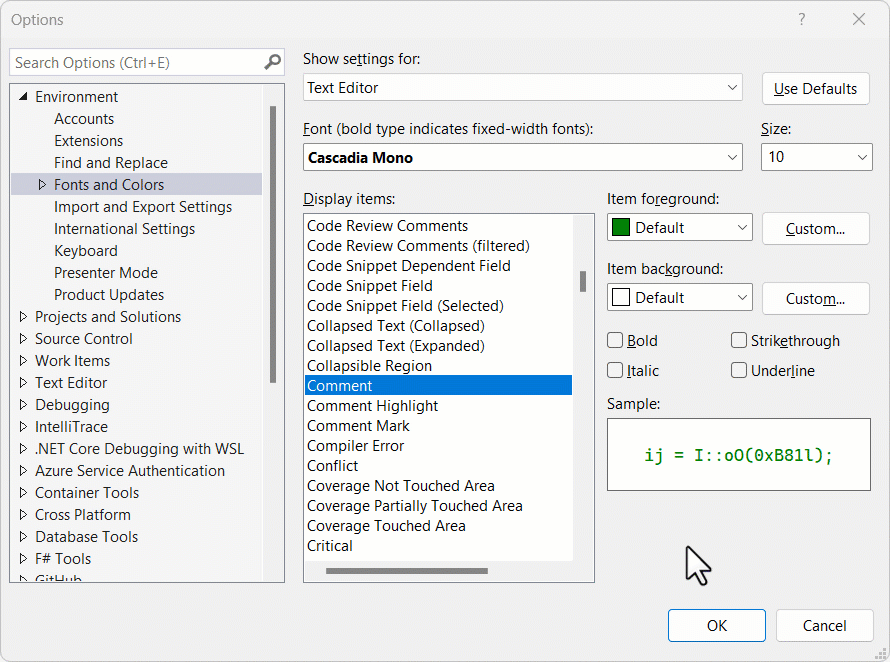Enable Bold formatting for Comment

(614, 340)
